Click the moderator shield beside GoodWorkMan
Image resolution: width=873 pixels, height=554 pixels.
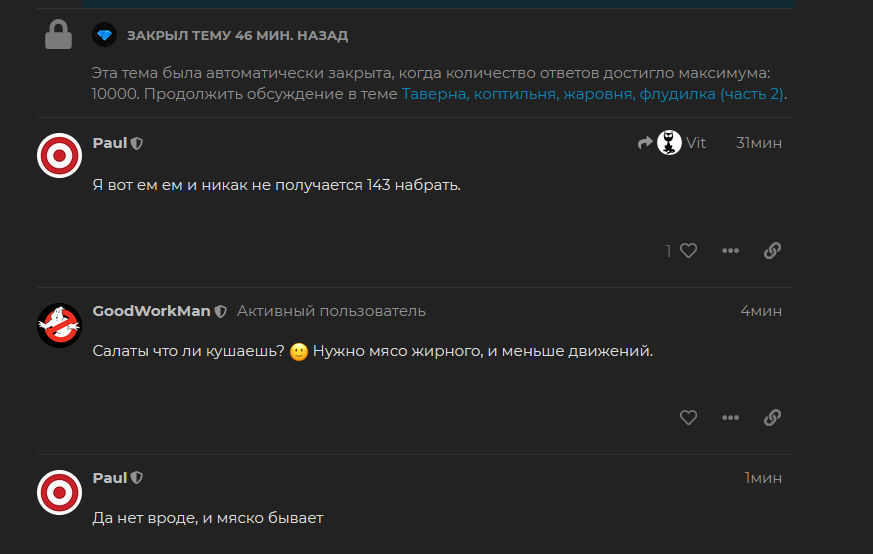221,311
